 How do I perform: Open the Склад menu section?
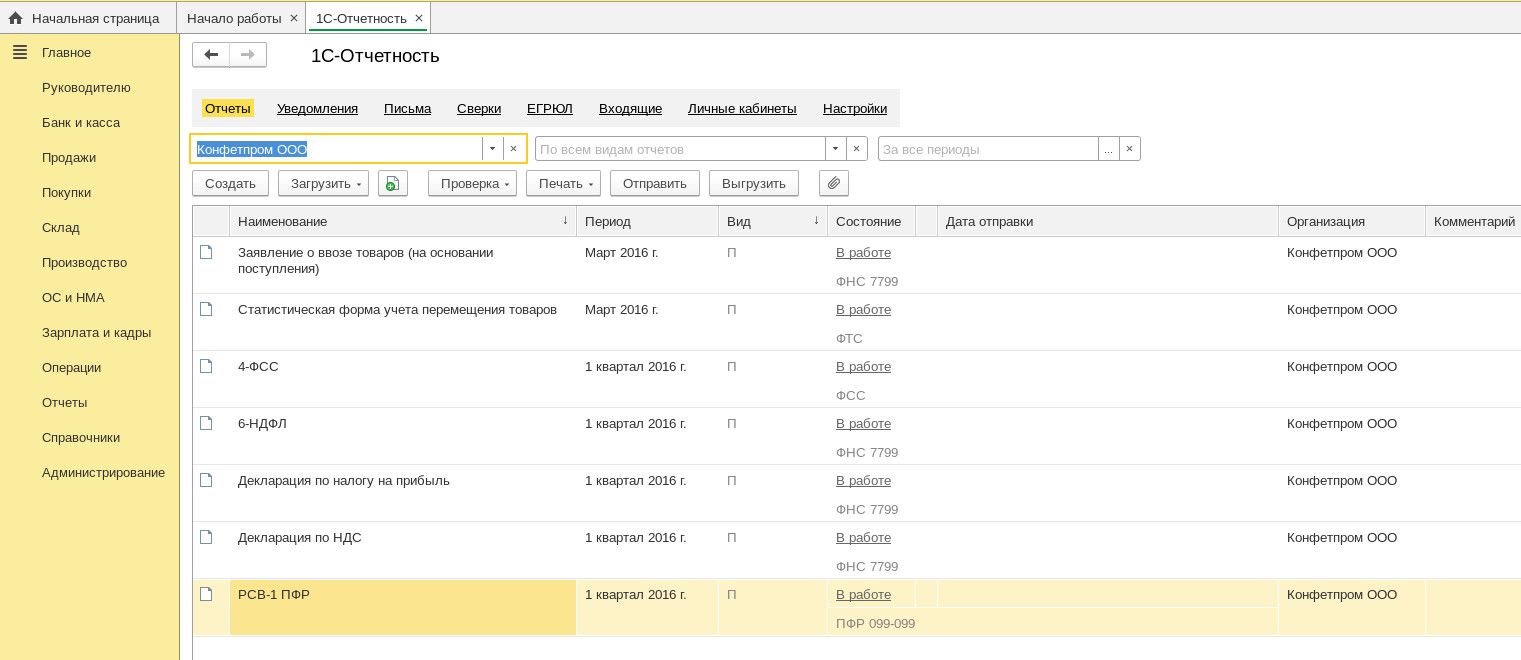[61, 227]
